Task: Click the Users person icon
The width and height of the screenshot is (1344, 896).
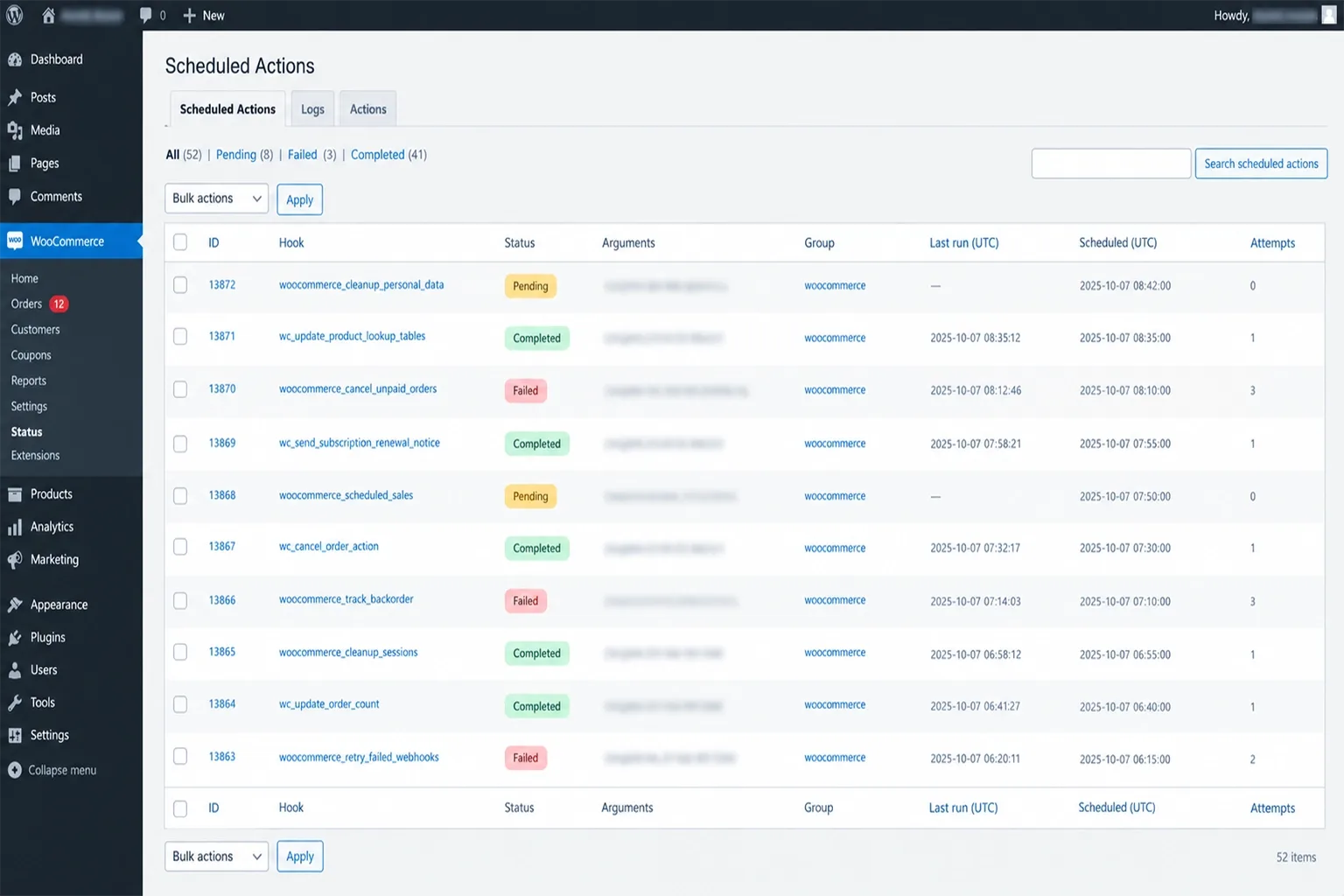Action: [15, 670]
